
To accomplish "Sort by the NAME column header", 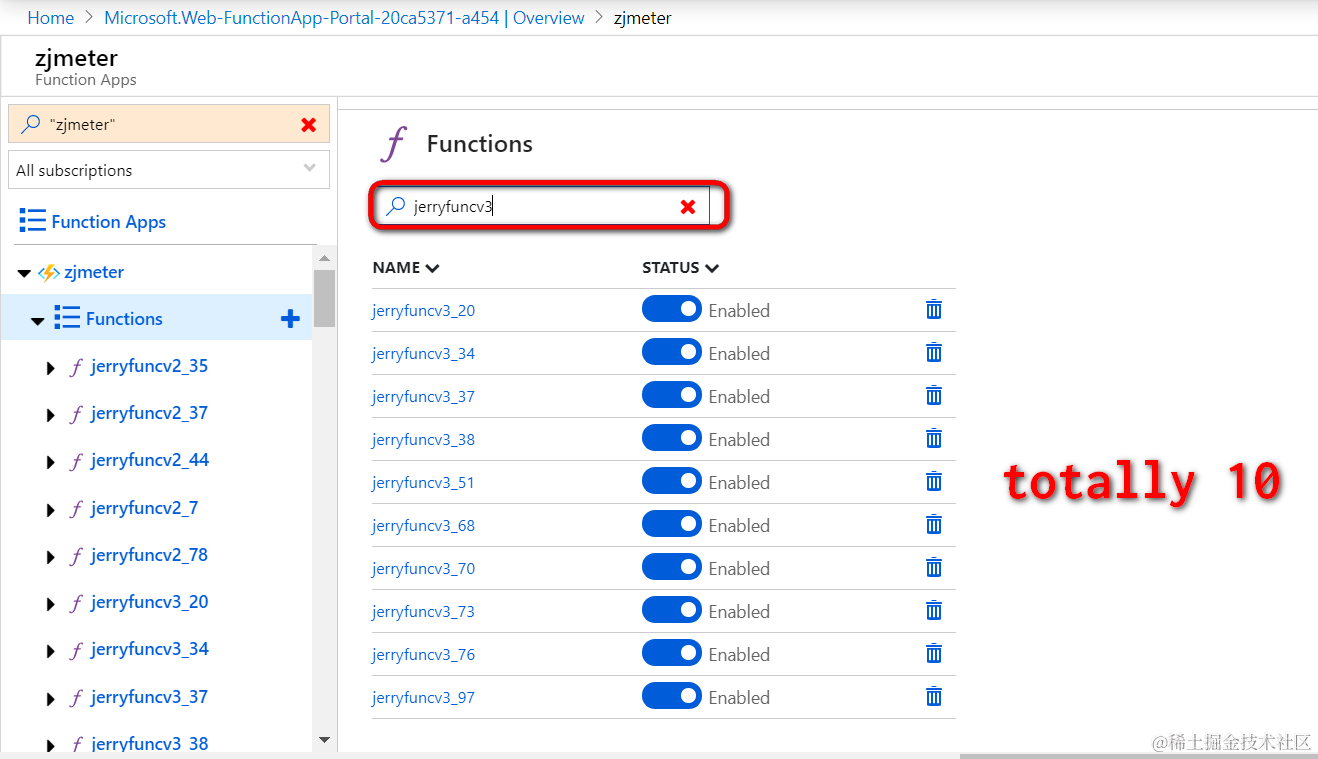I will pos(406,268).
